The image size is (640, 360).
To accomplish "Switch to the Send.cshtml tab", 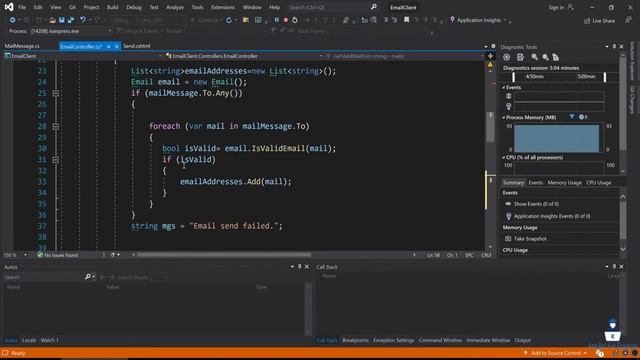I will (x=136, y=46).
